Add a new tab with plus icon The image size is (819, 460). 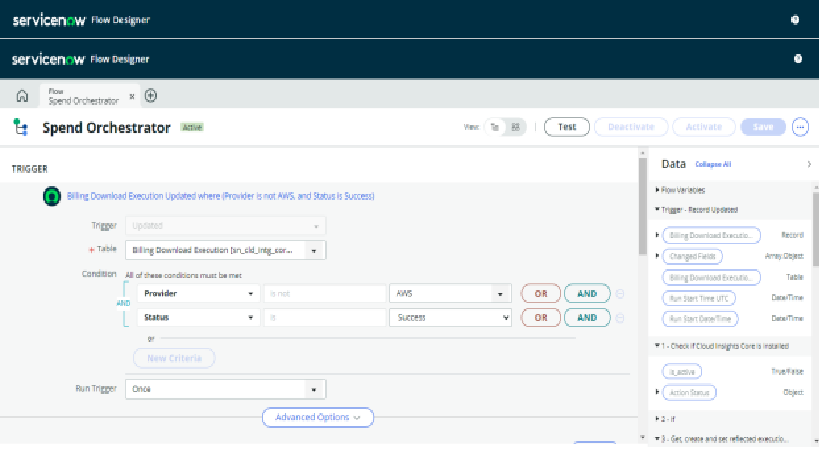coord(151,96)
